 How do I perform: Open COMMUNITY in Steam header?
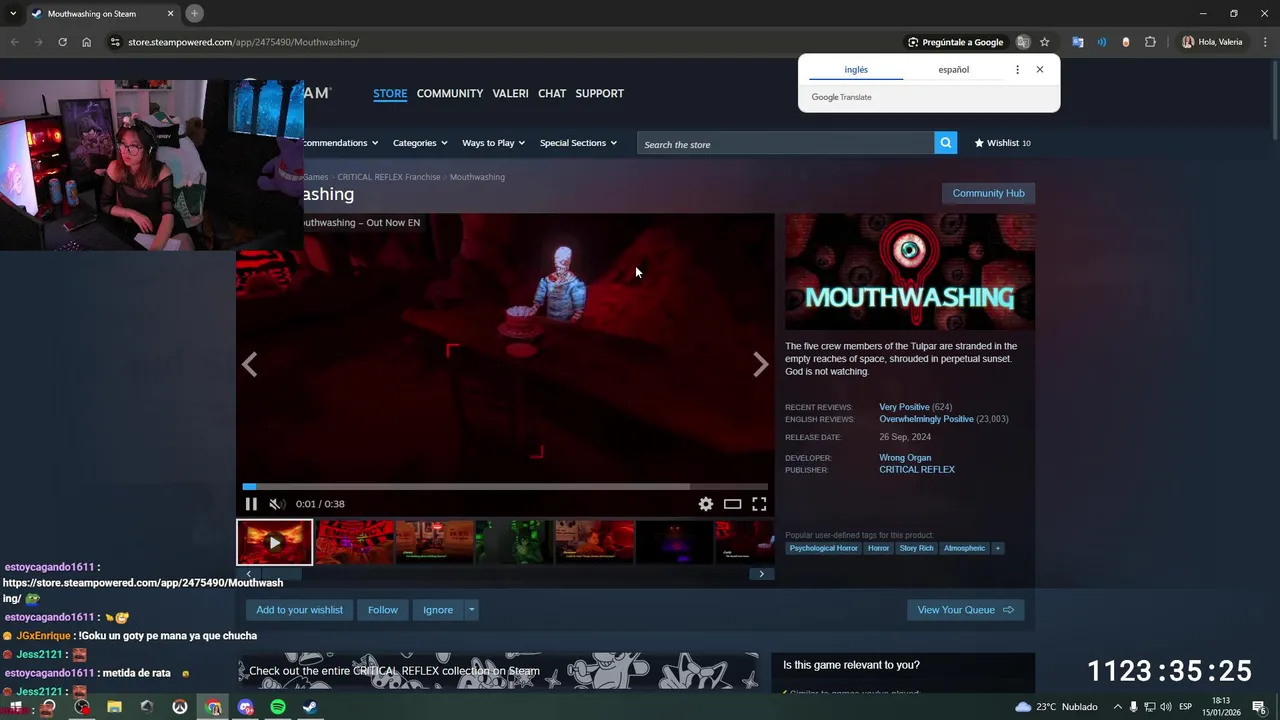pyautogui.click(x=450, y=93)
